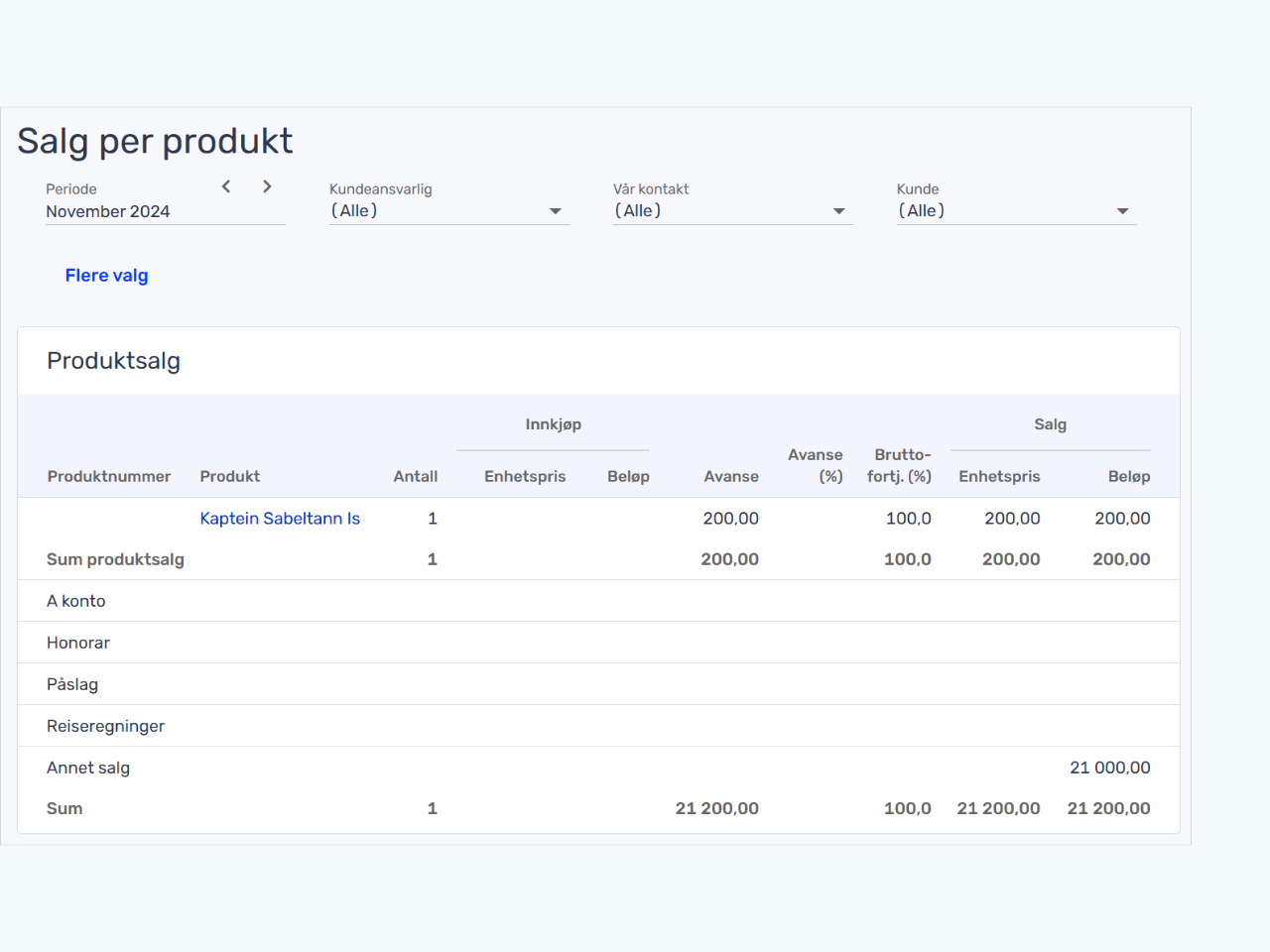Click Kaptein Sabeltann Is brutto-fortj. value 100,0
The height and width of the screenshot is (952, 1270).
[x=909, y=519]
